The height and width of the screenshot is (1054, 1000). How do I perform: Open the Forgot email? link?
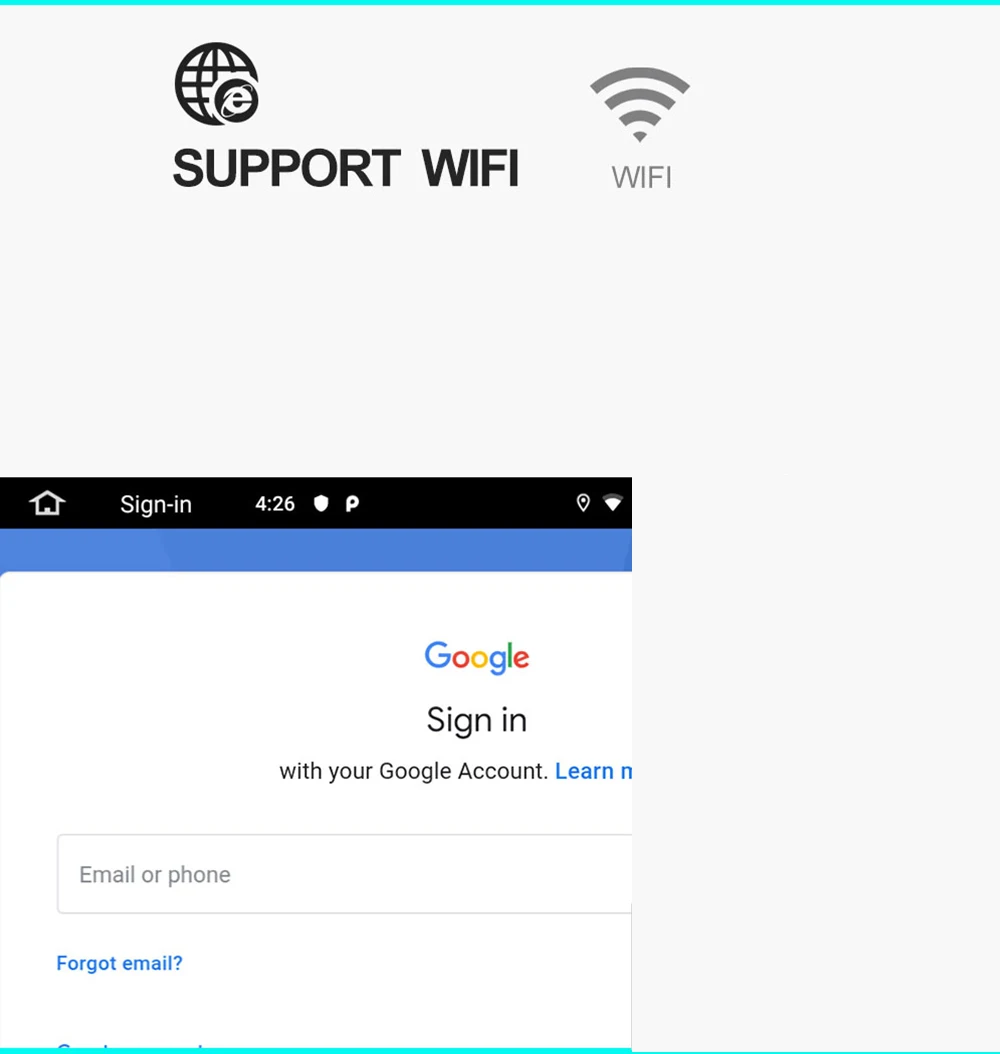(120, 963)
